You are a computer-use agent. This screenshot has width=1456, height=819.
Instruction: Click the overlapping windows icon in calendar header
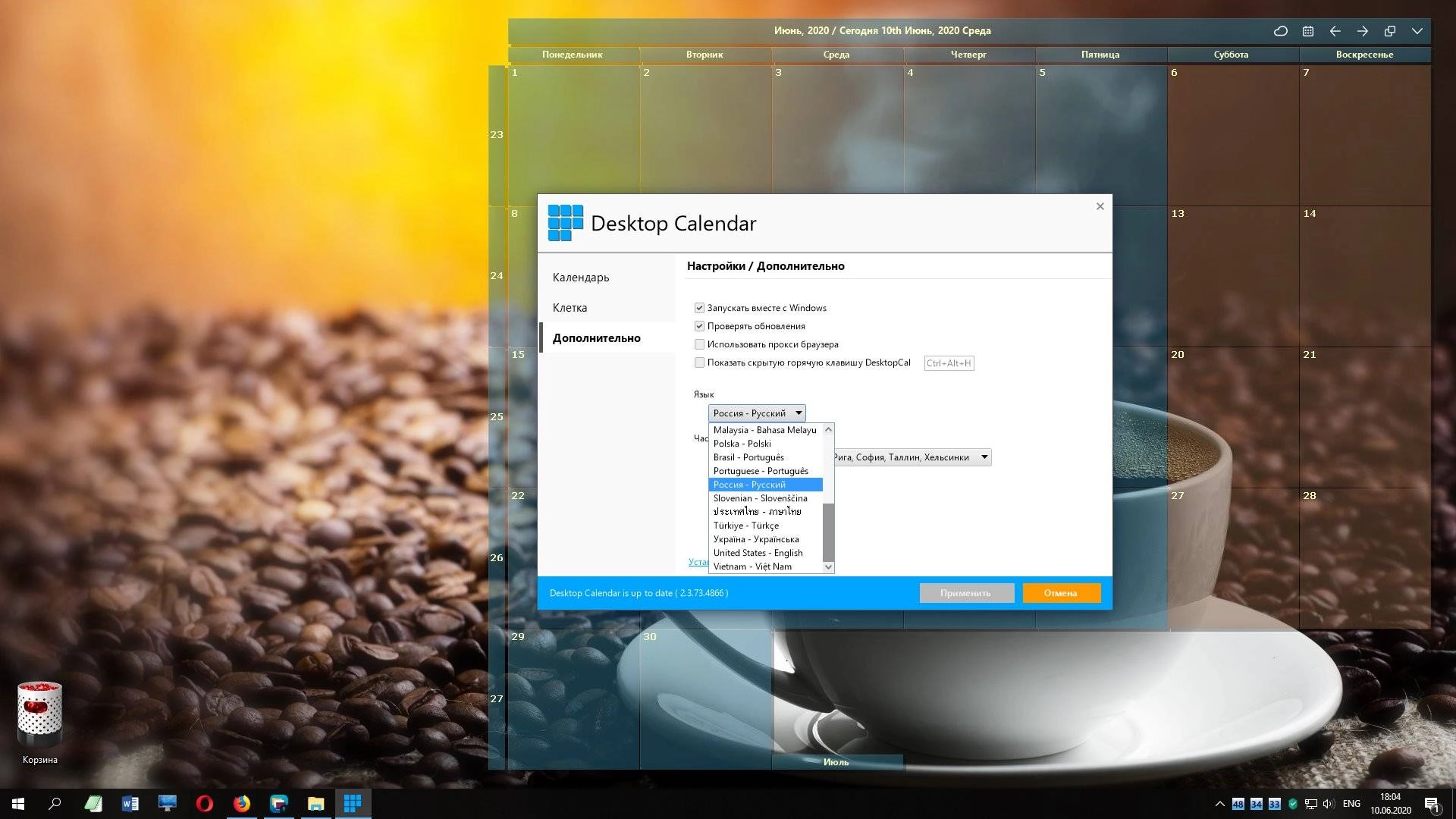(x=1390, y=31)
